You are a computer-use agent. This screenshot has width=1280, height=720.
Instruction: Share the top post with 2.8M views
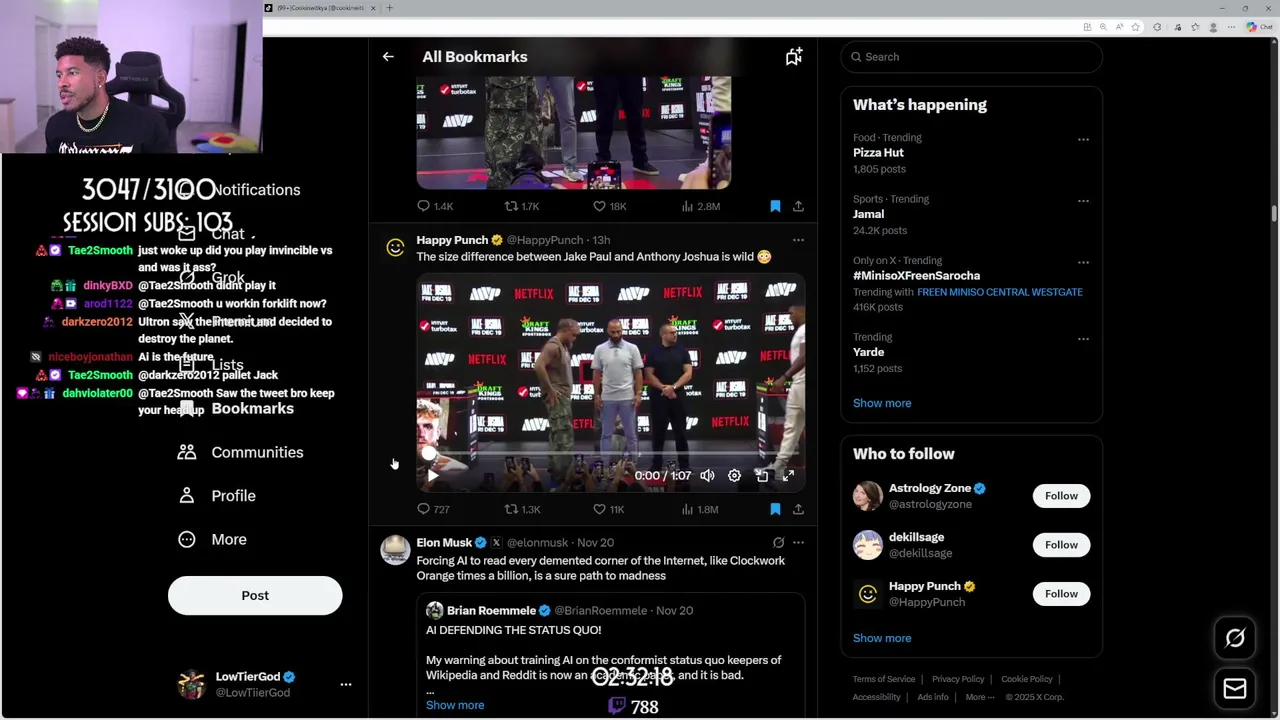[x=798, y=206]
